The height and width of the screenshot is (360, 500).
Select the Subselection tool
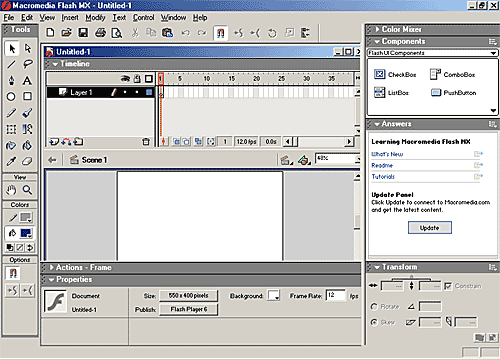(x=28, y=49)
